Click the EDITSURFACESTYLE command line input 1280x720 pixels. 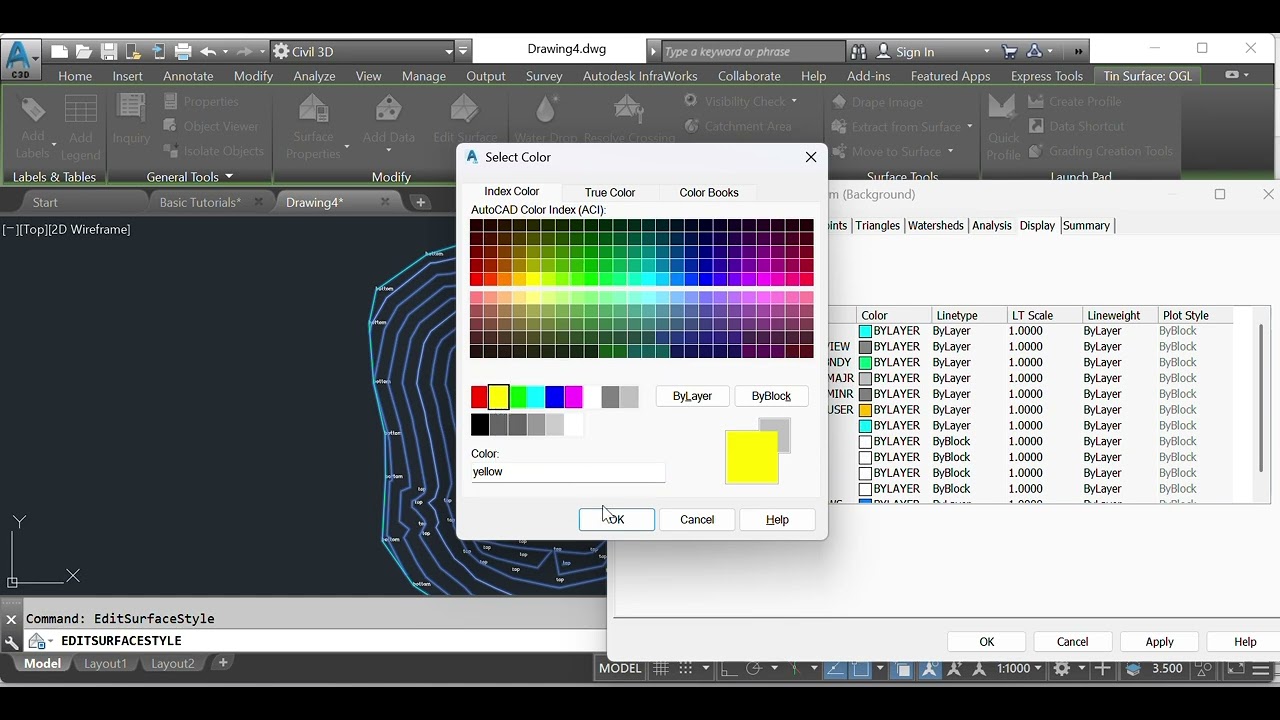coord(330,641)
